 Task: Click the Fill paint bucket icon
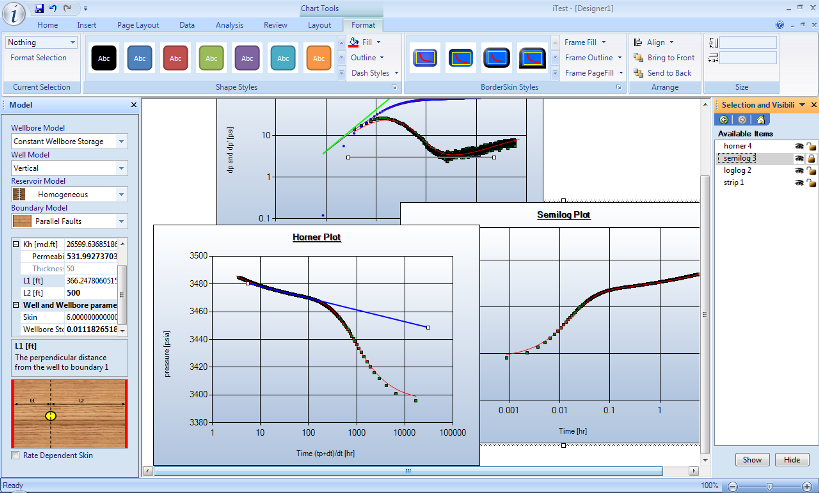(x=354, y=42)
